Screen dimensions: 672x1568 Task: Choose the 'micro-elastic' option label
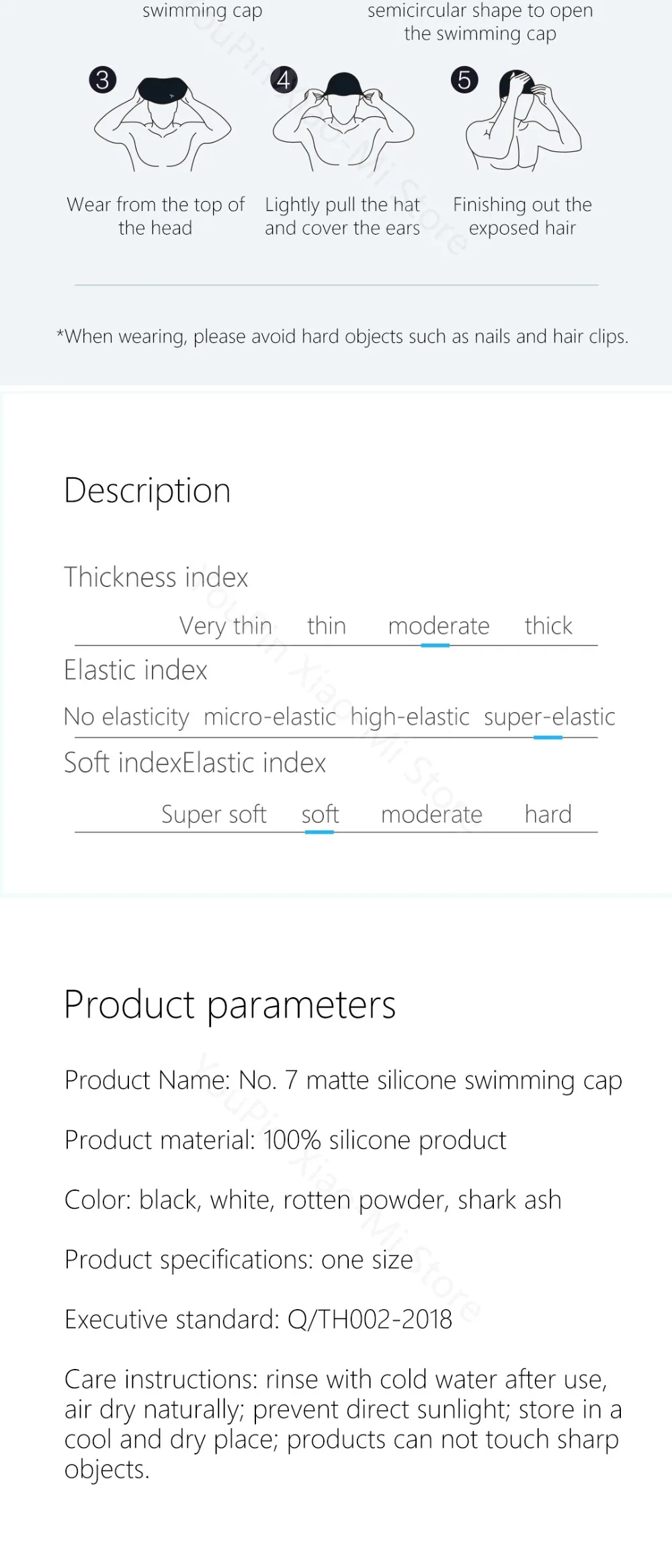(x=269, y=717)
